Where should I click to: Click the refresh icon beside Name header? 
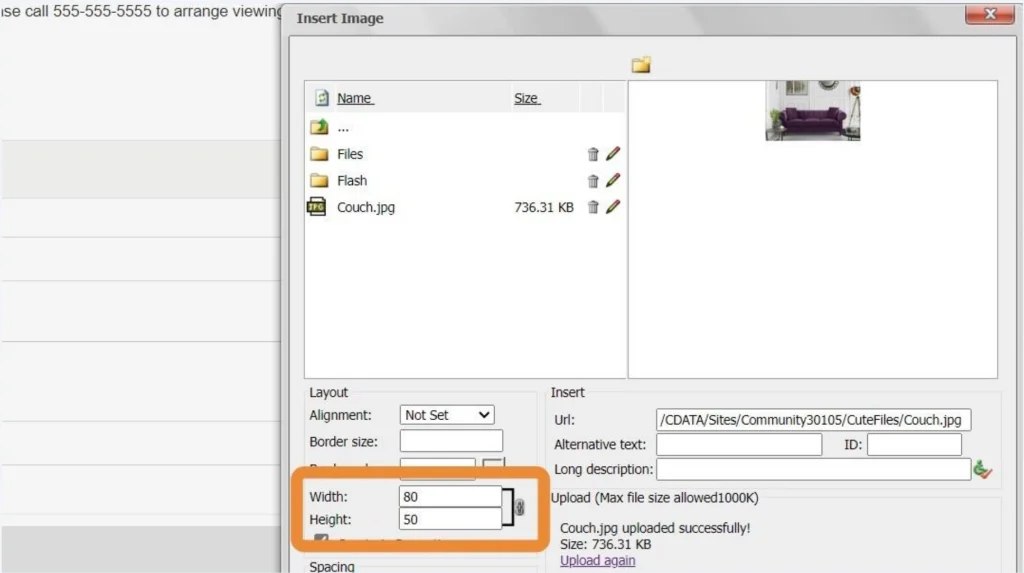coord(322,98)
